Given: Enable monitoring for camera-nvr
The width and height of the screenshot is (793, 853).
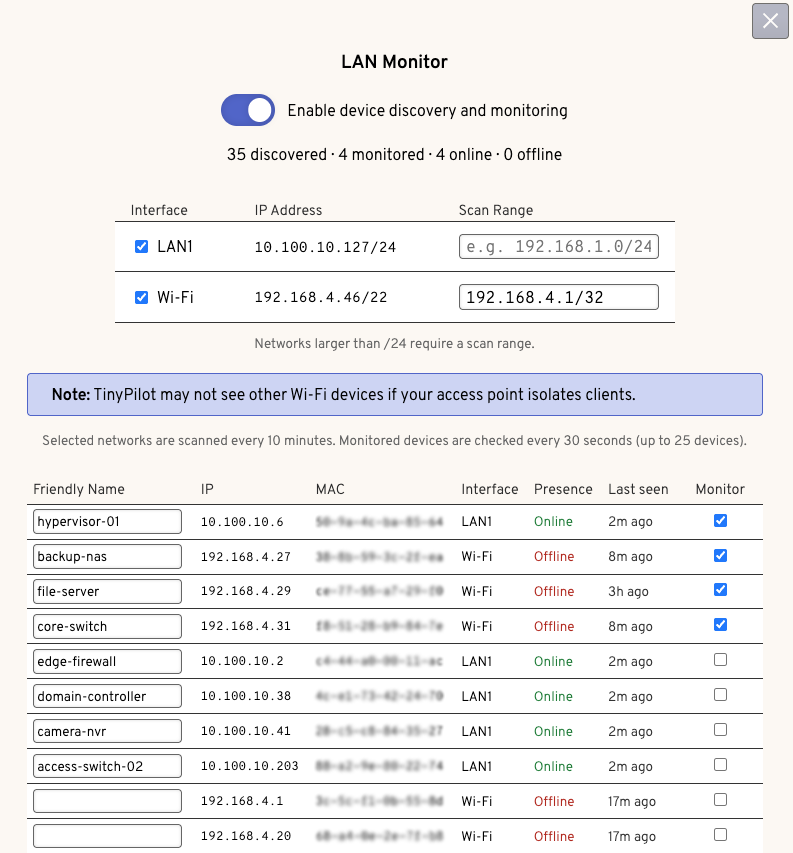Looking at the screenshot, I should point(720,730).
